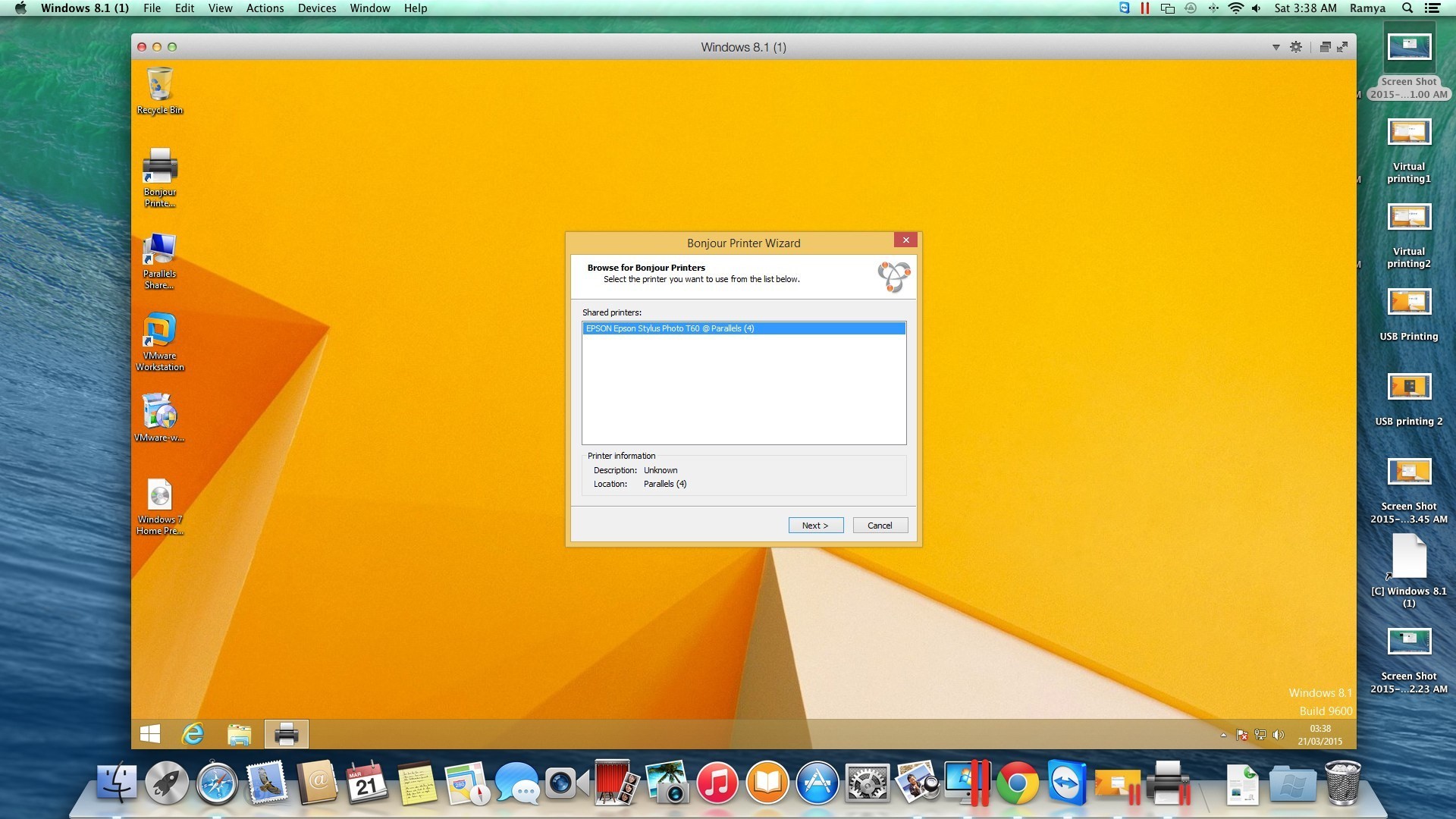Cancel the Bonjour Printer Wizard
1456x819 pixels.
tap(880, 526)
